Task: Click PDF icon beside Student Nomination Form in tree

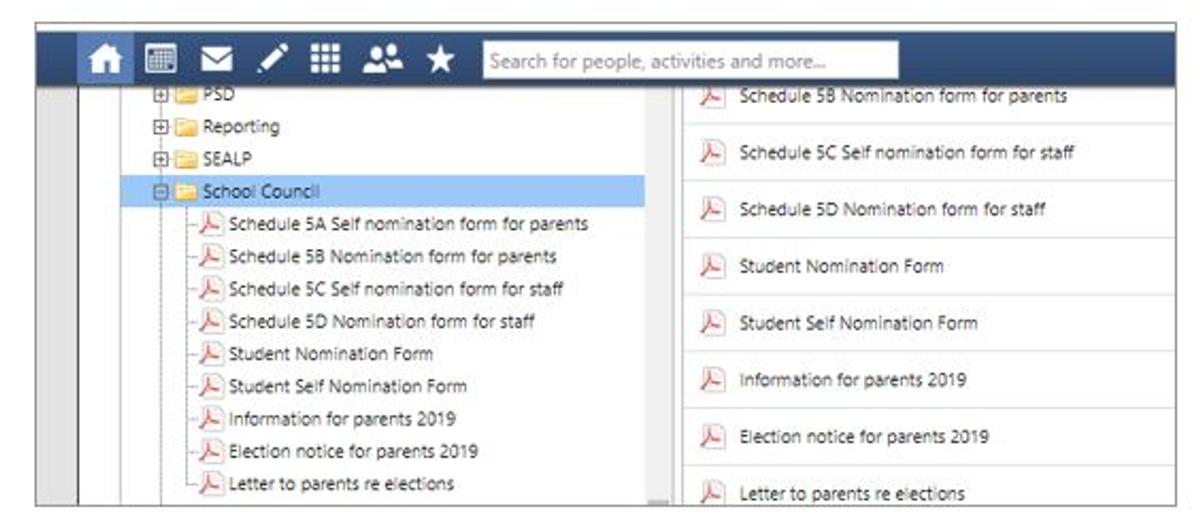Action: 211,354
